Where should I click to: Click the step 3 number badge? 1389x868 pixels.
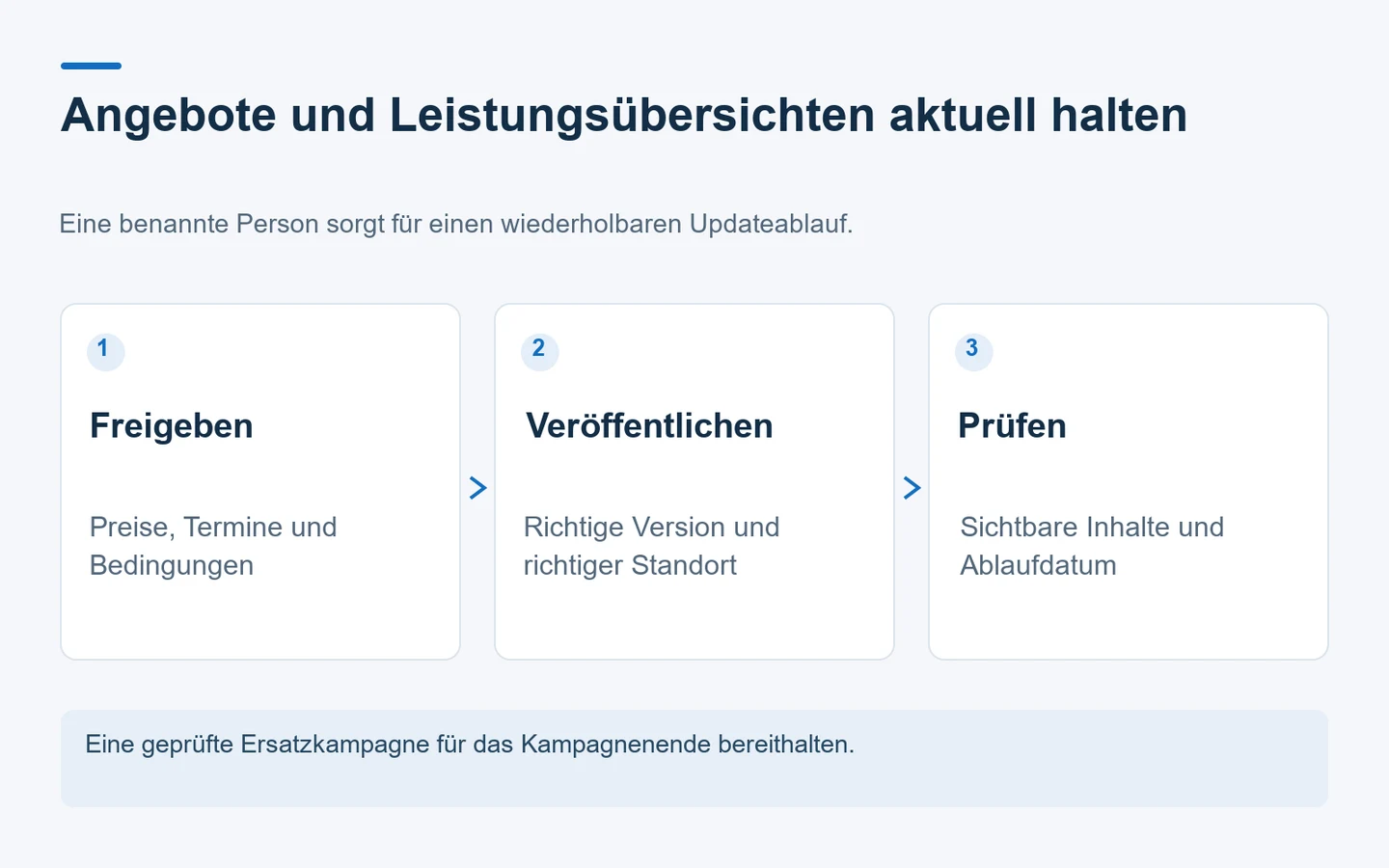pyautogui.click(x=974, y=351)
